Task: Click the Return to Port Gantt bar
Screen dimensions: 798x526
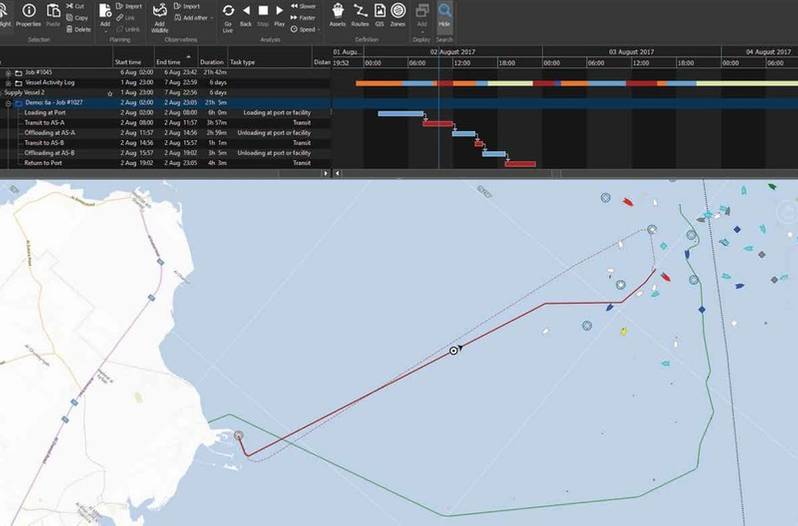Action: [x=520, y=164]
